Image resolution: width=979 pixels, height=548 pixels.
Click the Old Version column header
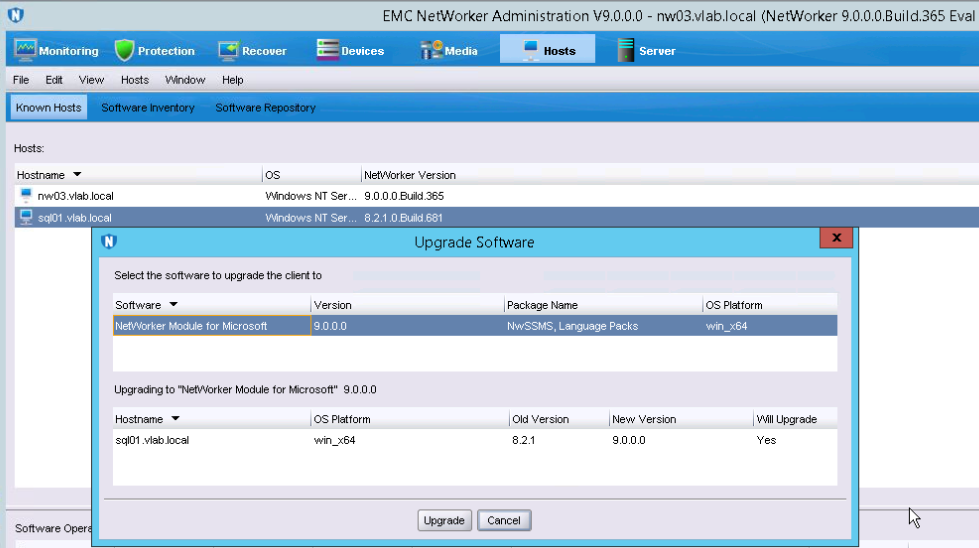559,419
